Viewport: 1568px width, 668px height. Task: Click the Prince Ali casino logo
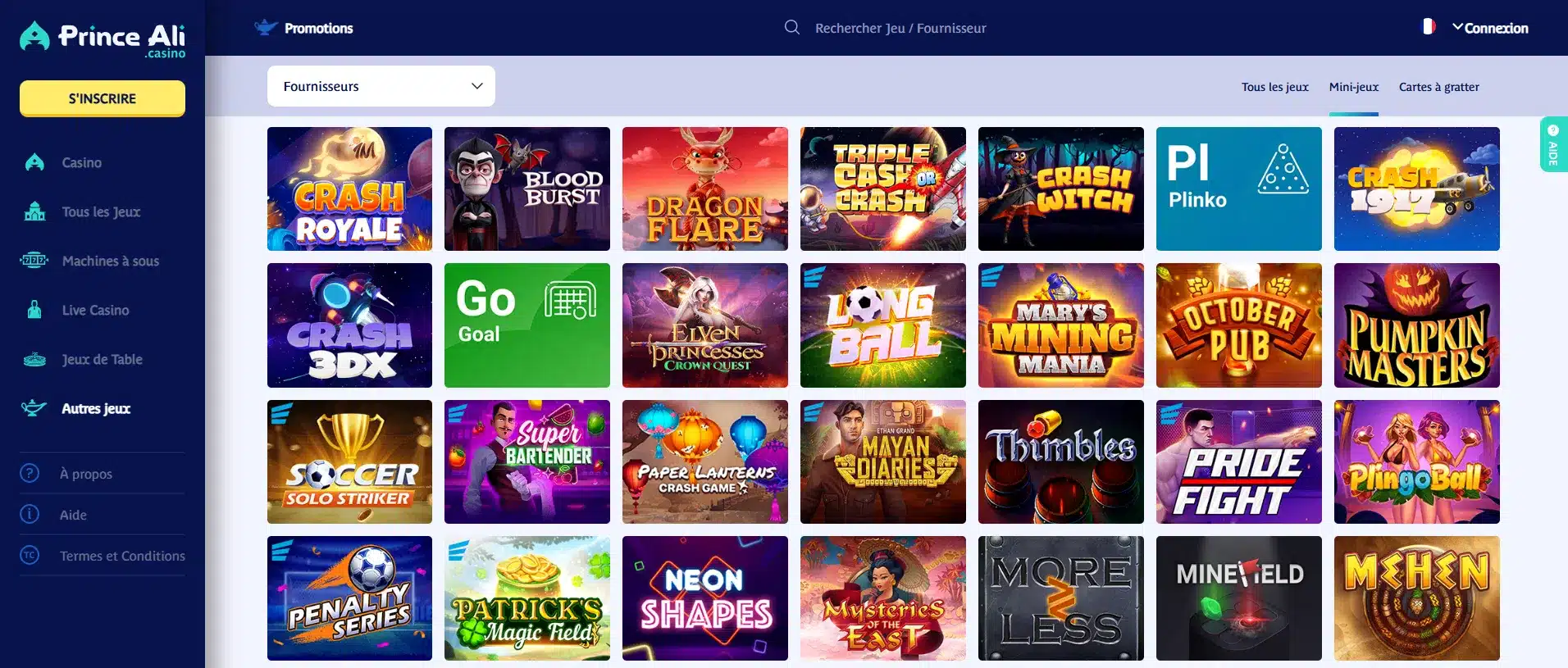click(103, 39)
